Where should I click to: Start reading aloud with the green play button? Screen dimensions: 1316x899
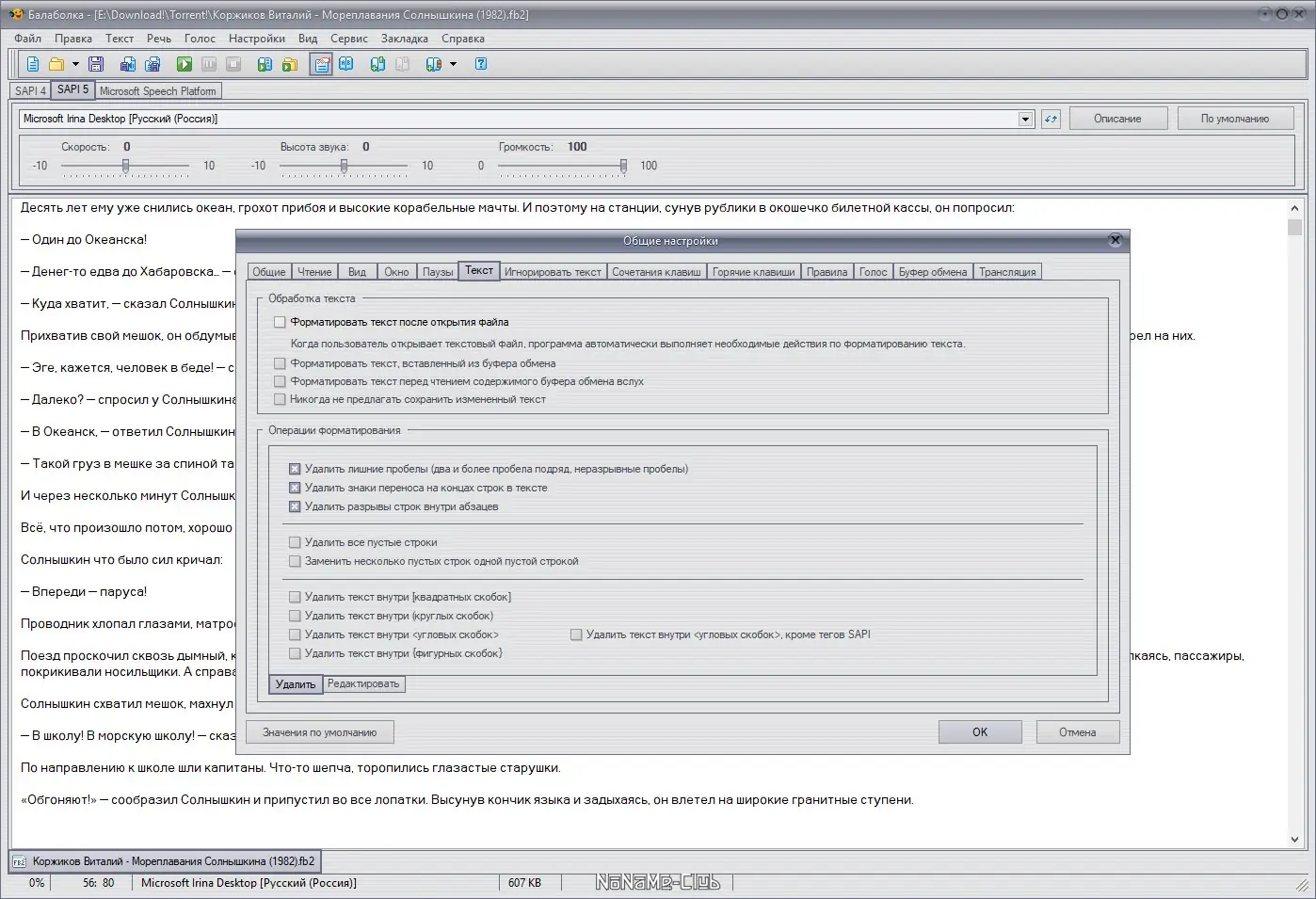(185, 64)
